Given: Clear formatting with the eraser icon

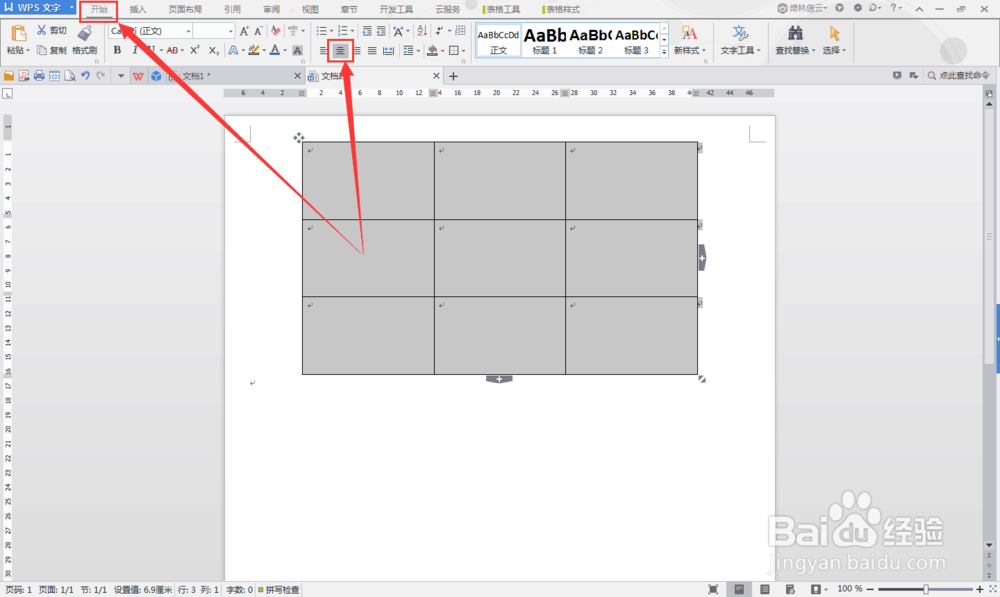Looking at the screenshot, I should coord(276,31).
